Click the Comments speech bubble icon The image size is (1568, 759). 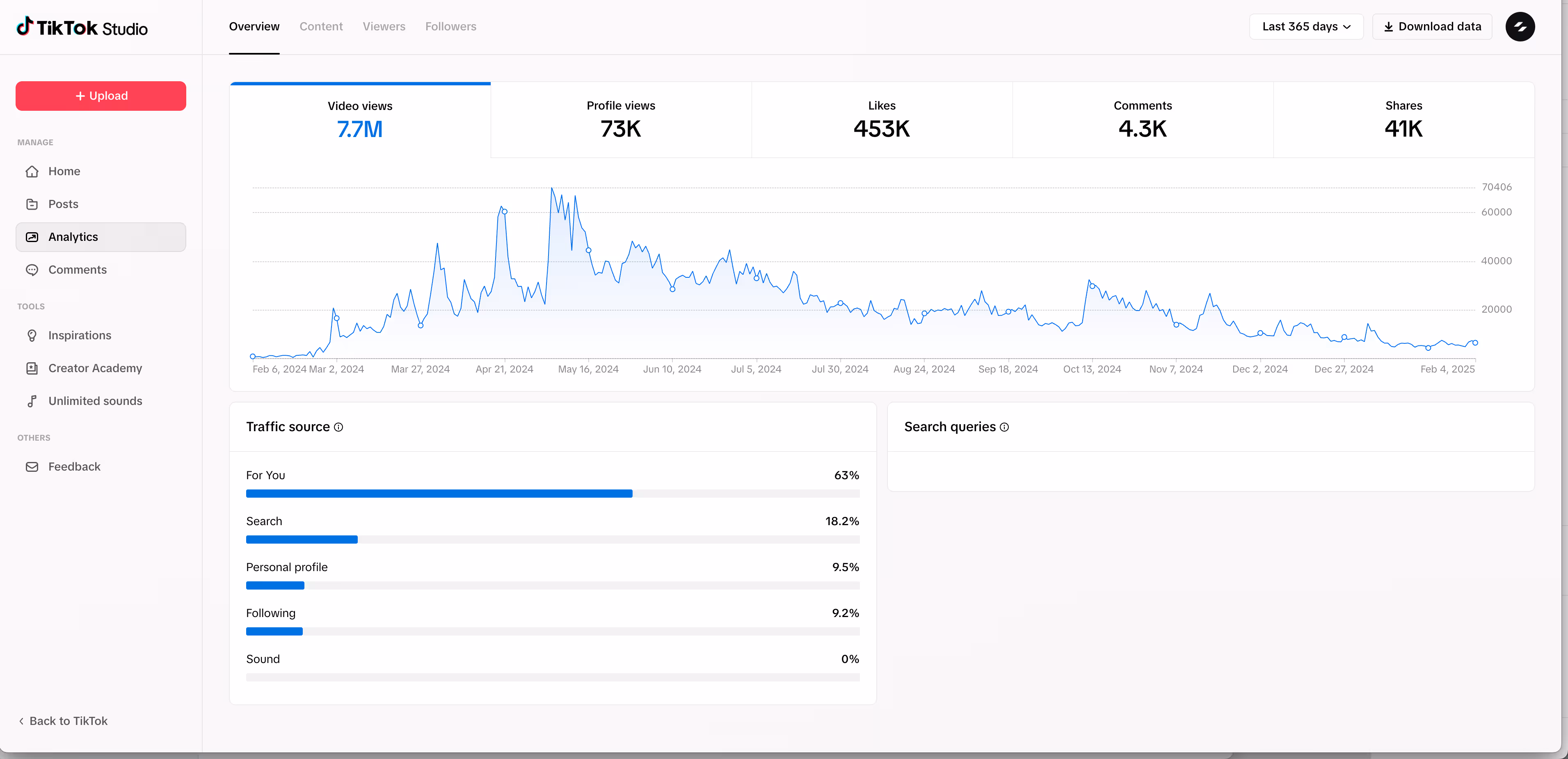[x=32, y=270]
